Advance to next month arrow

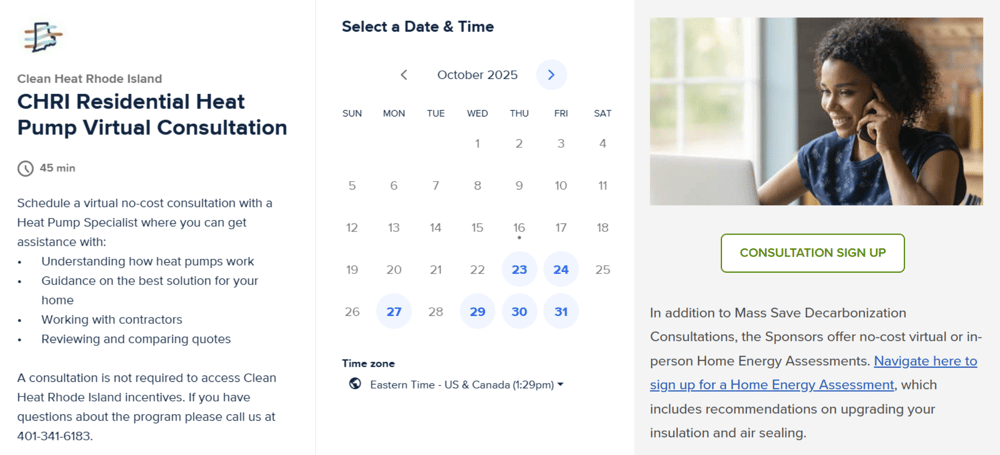click(551, 75)
